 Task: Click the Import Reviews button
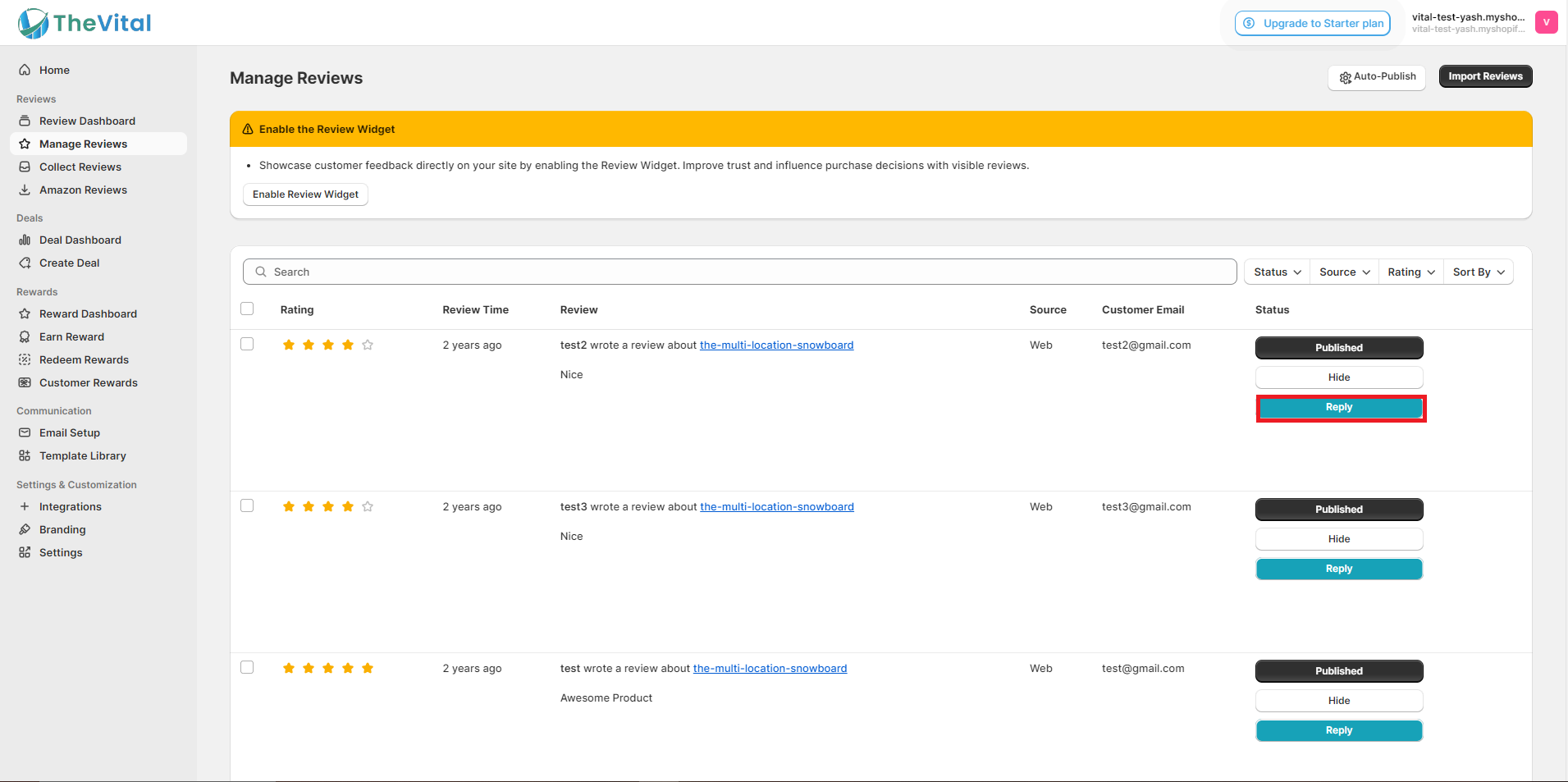point(1485,76)
